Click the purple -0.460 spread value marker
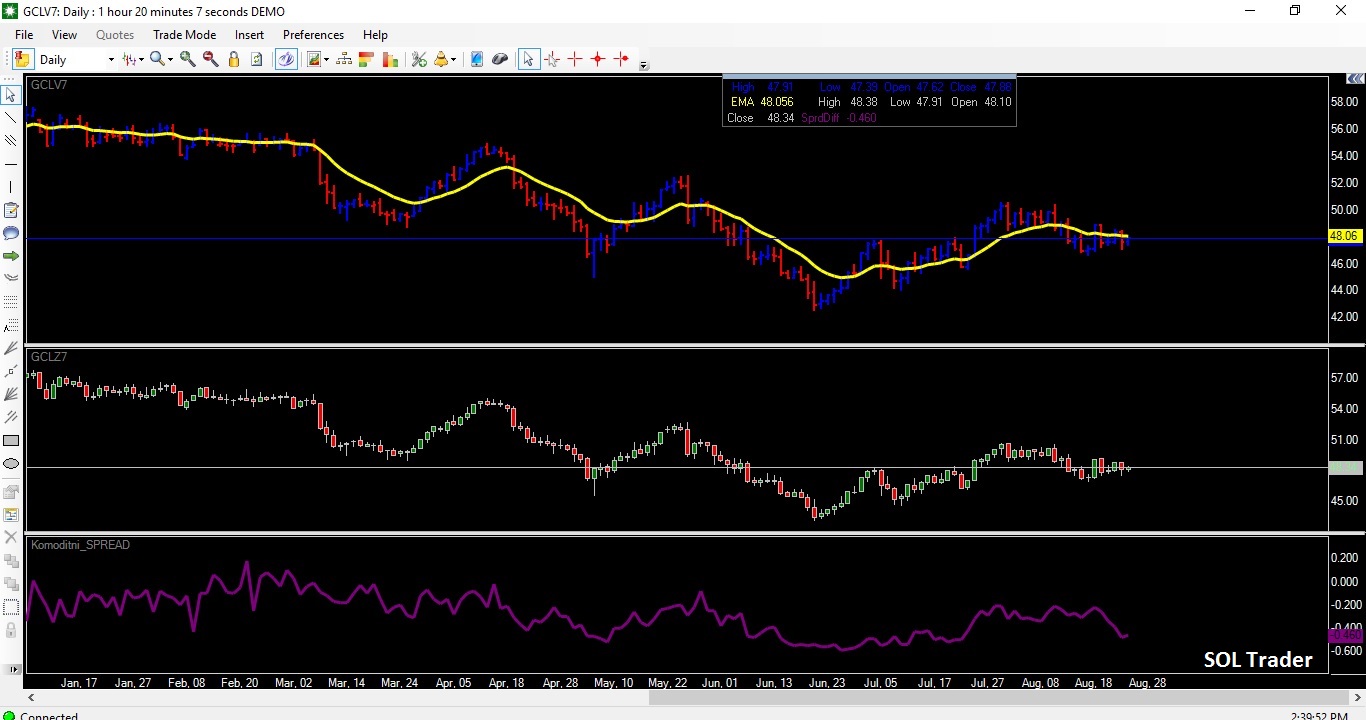This screenshot has width=1366, height=720. [x=1344, y=635]
